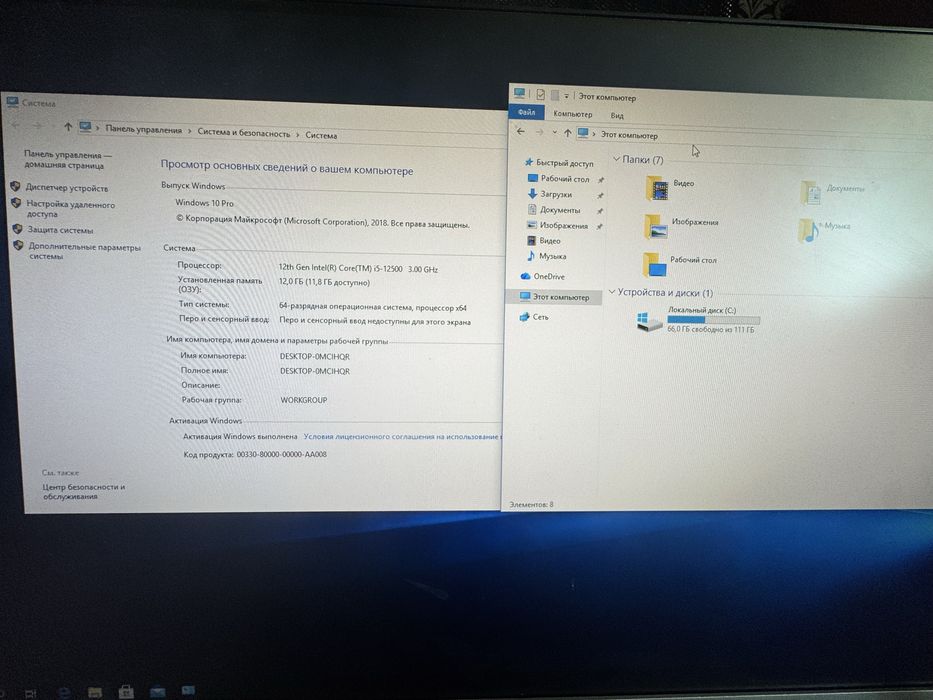Click New folder icon in Explorer title bar
Viewport: 933px width, 700px height.
coord(555,95)
